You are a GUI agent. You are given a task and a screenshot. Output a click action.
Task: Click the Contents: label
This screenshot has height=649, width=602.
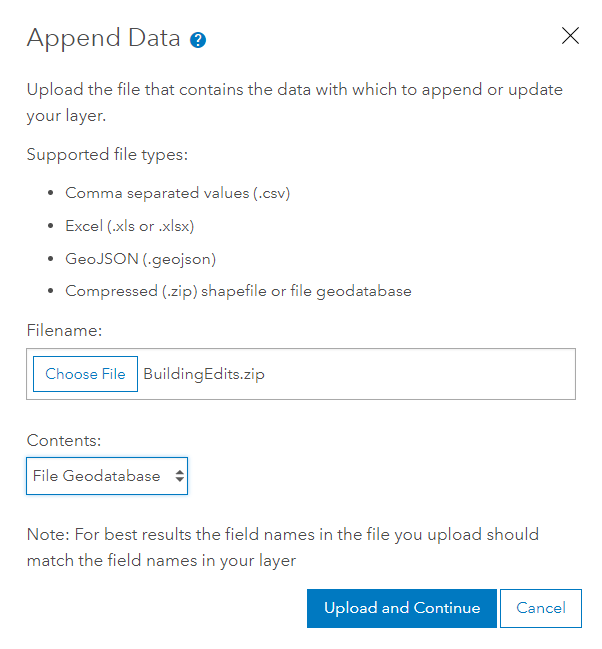tap(63, 440)
